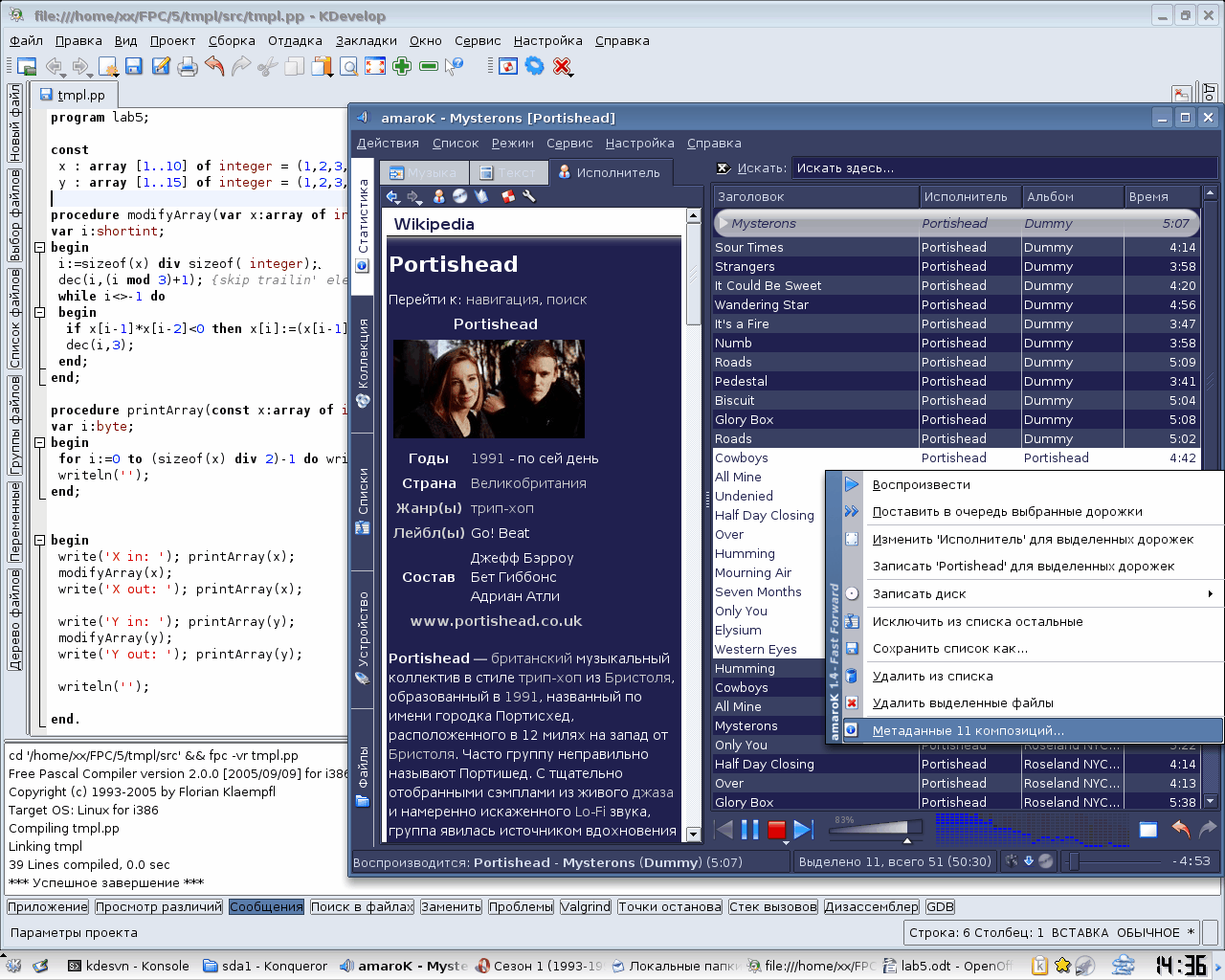This screenshot has width=1225, height=980.
Task: Toggle the Сообщения output panel button
Action: click(x=266, y=906)
